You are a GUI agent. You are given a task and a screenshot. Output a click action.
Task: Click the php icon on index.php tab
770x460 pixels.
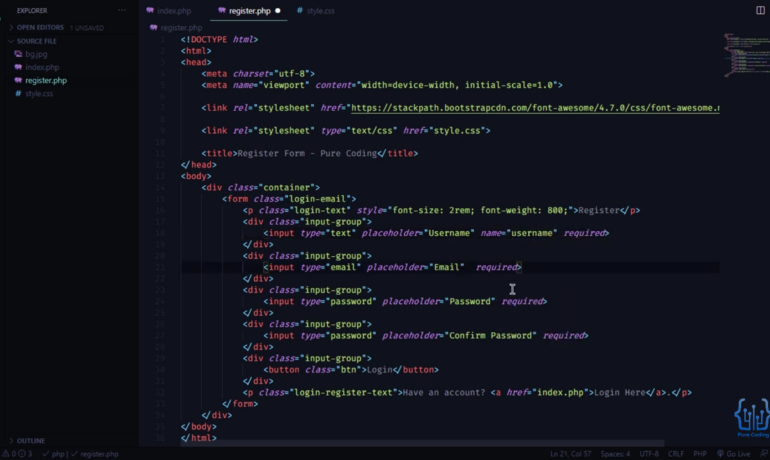pos(150,10)
